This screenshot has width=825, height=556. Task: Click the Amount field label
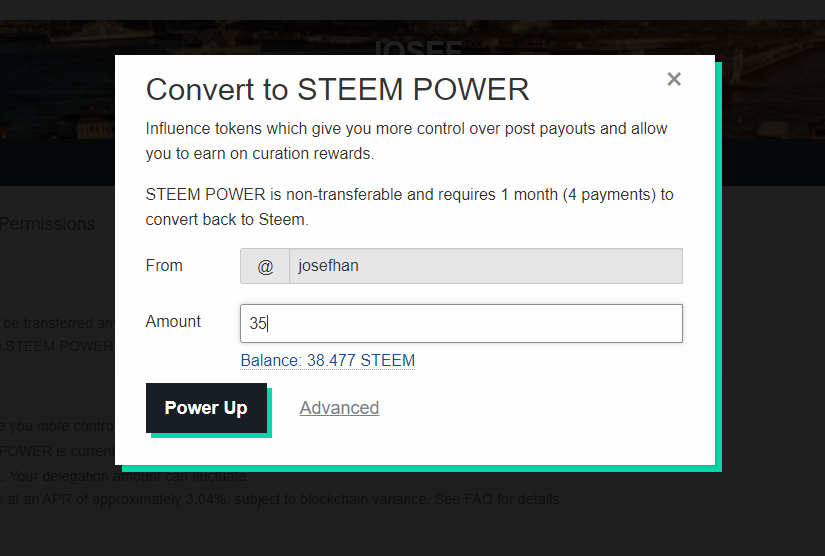point(173,321)
